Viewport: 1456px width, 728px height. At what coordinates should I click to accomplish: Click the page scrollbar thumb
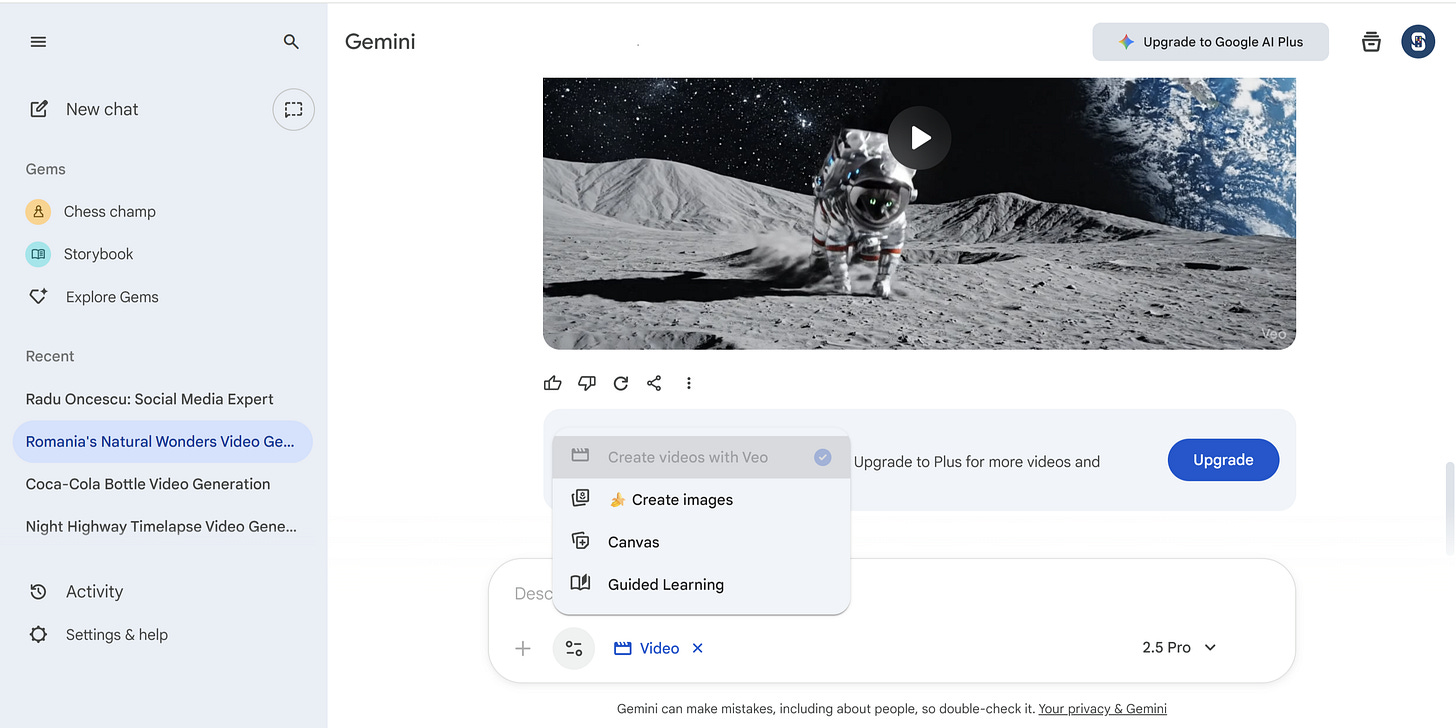pos(1449,508)
